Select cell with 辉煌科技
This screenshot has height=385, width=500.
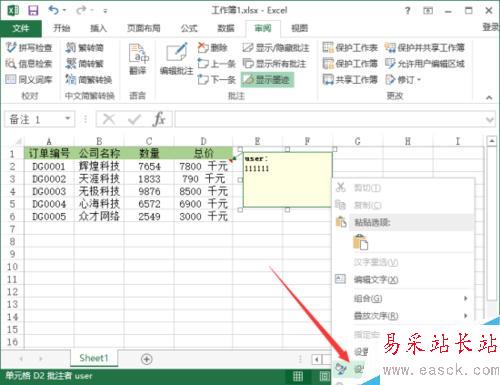point(99,166)
